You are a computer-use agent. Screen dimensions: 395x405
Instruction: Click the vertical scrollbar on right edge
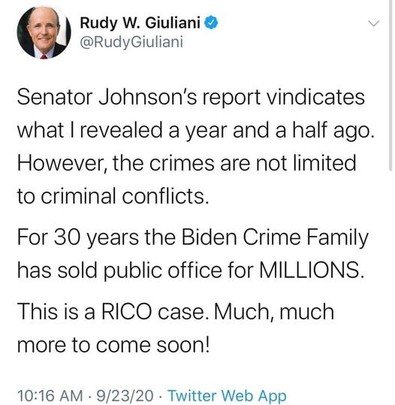pos(391,85)
